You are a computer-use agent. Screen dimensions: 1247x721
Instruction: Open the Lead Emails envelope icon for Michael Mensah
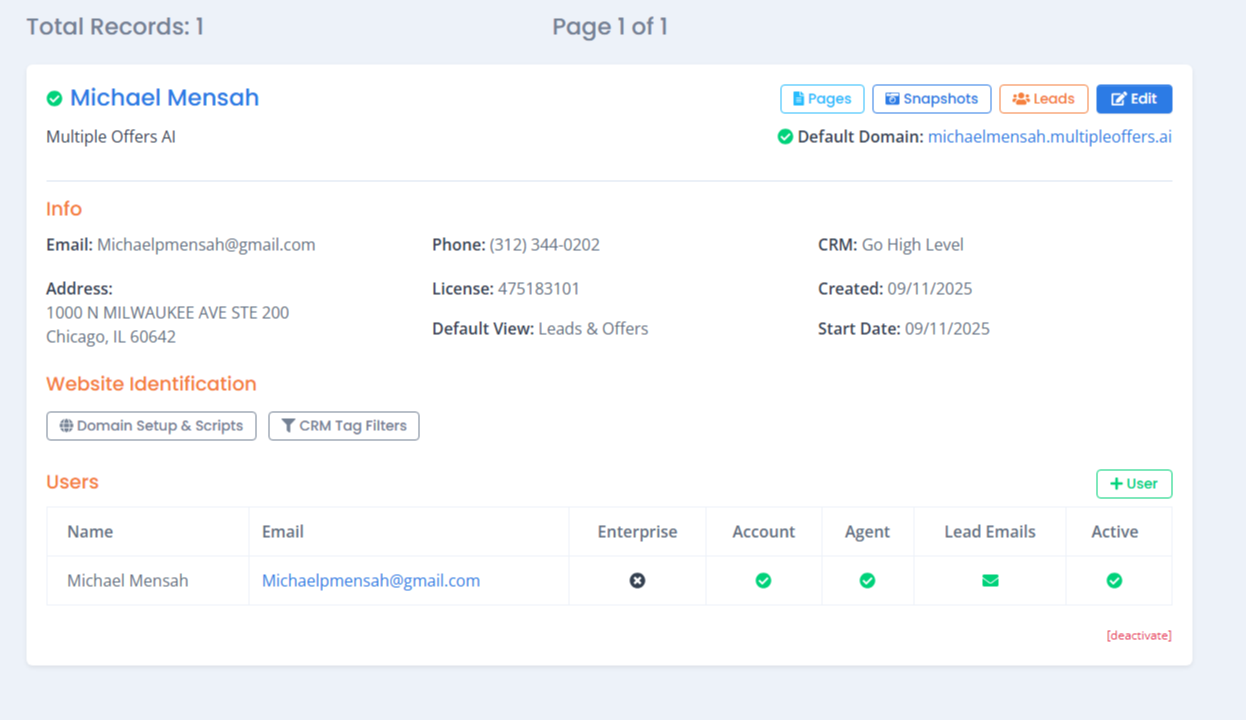(989, 580)
